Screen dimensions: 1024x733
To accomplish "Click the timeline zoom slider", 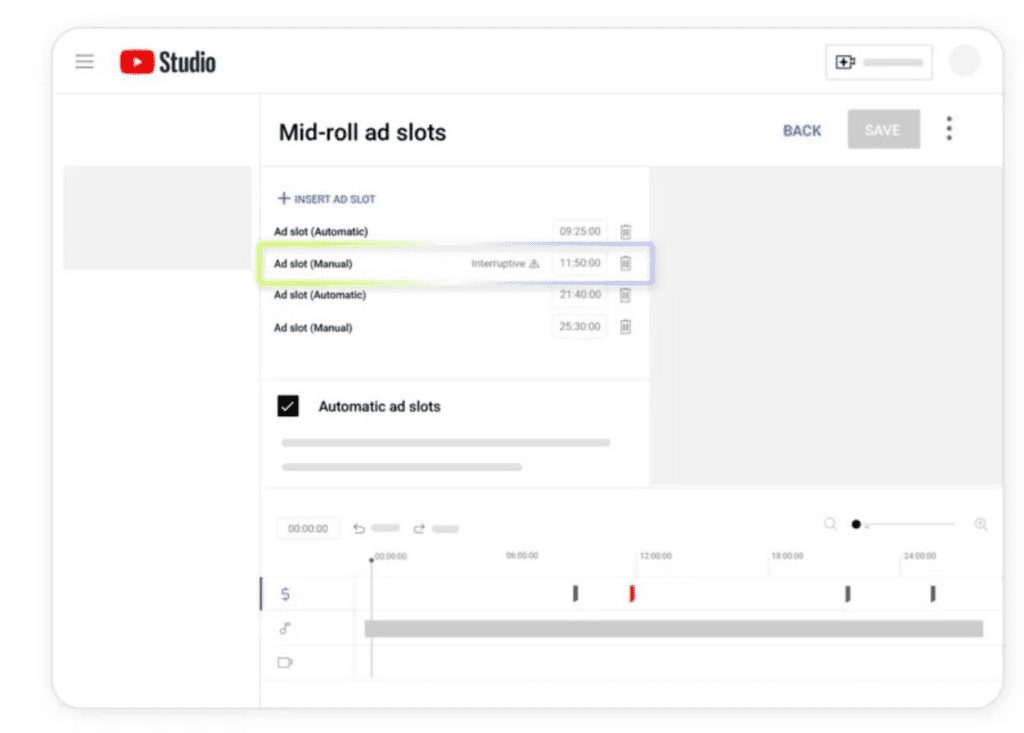I will (905, 524).
